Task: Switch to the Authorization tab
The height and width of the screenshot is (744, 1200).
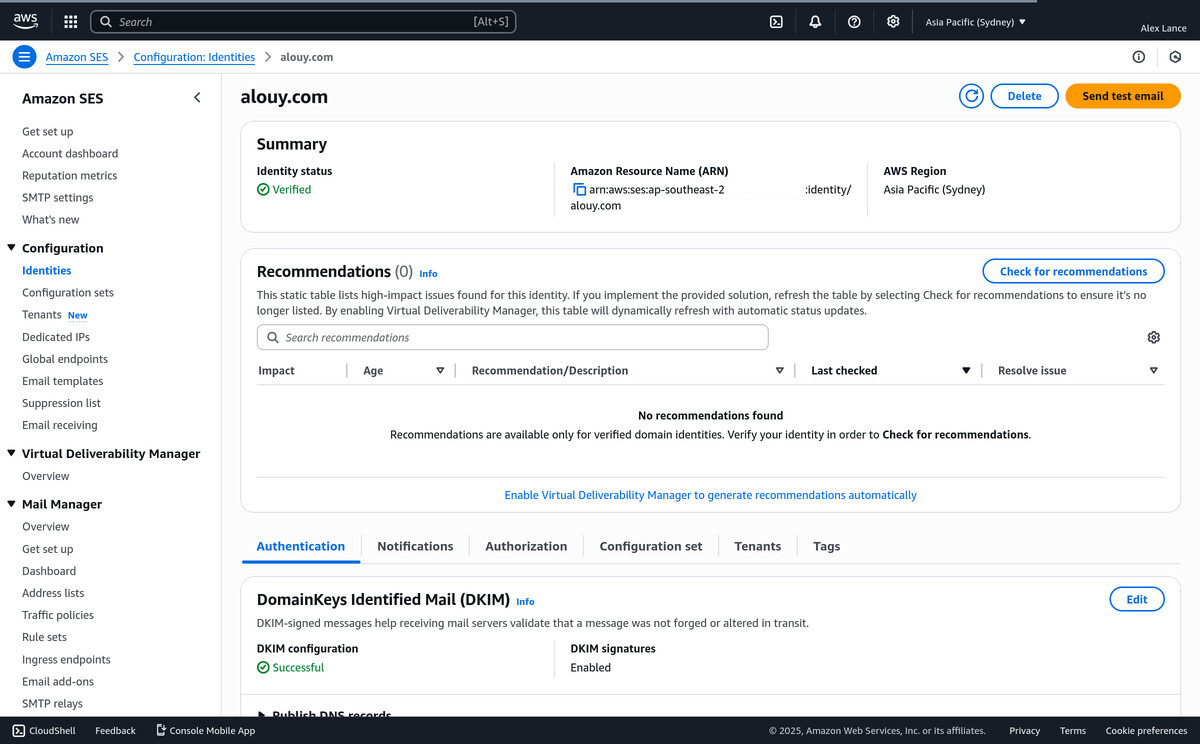Action: (x=526, y=546)
